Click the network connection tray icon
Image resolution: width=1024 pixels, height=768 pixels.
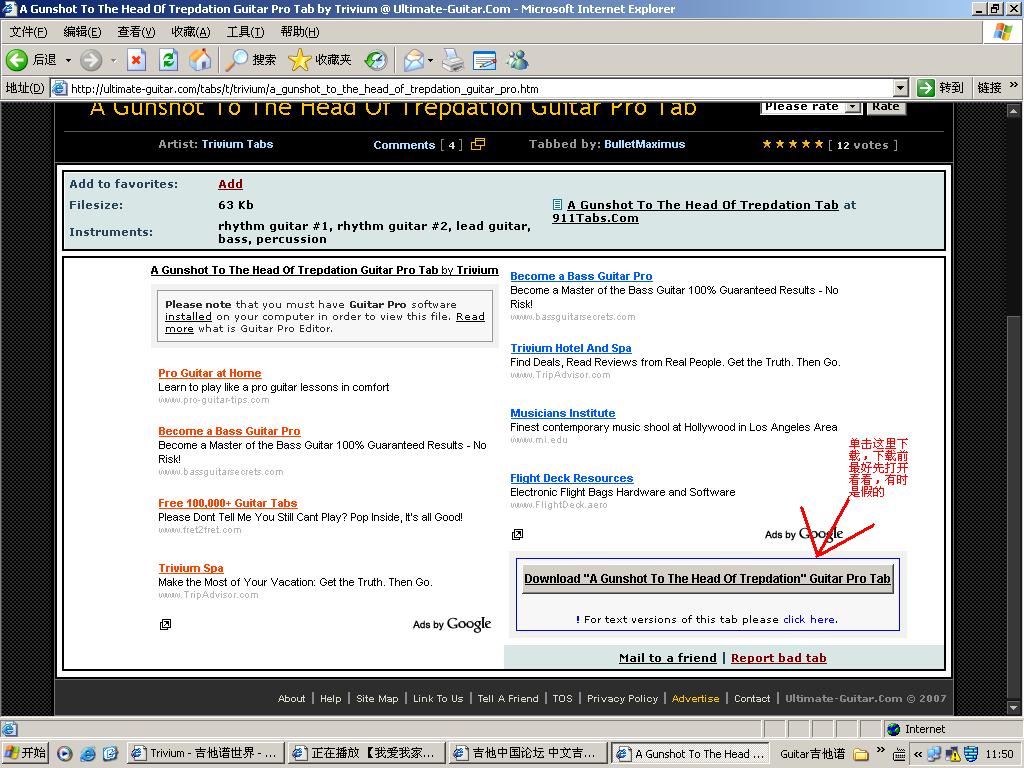pos(935,754)
